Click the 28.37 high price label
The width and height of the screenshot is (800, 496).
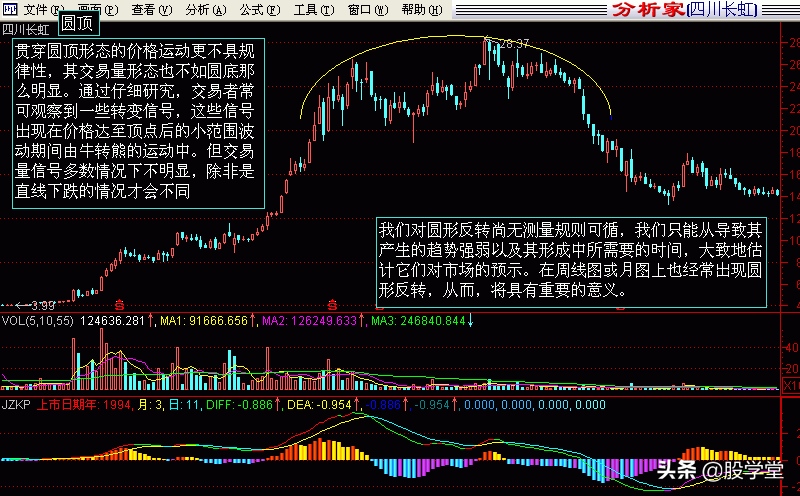click(x=514, y=44)
